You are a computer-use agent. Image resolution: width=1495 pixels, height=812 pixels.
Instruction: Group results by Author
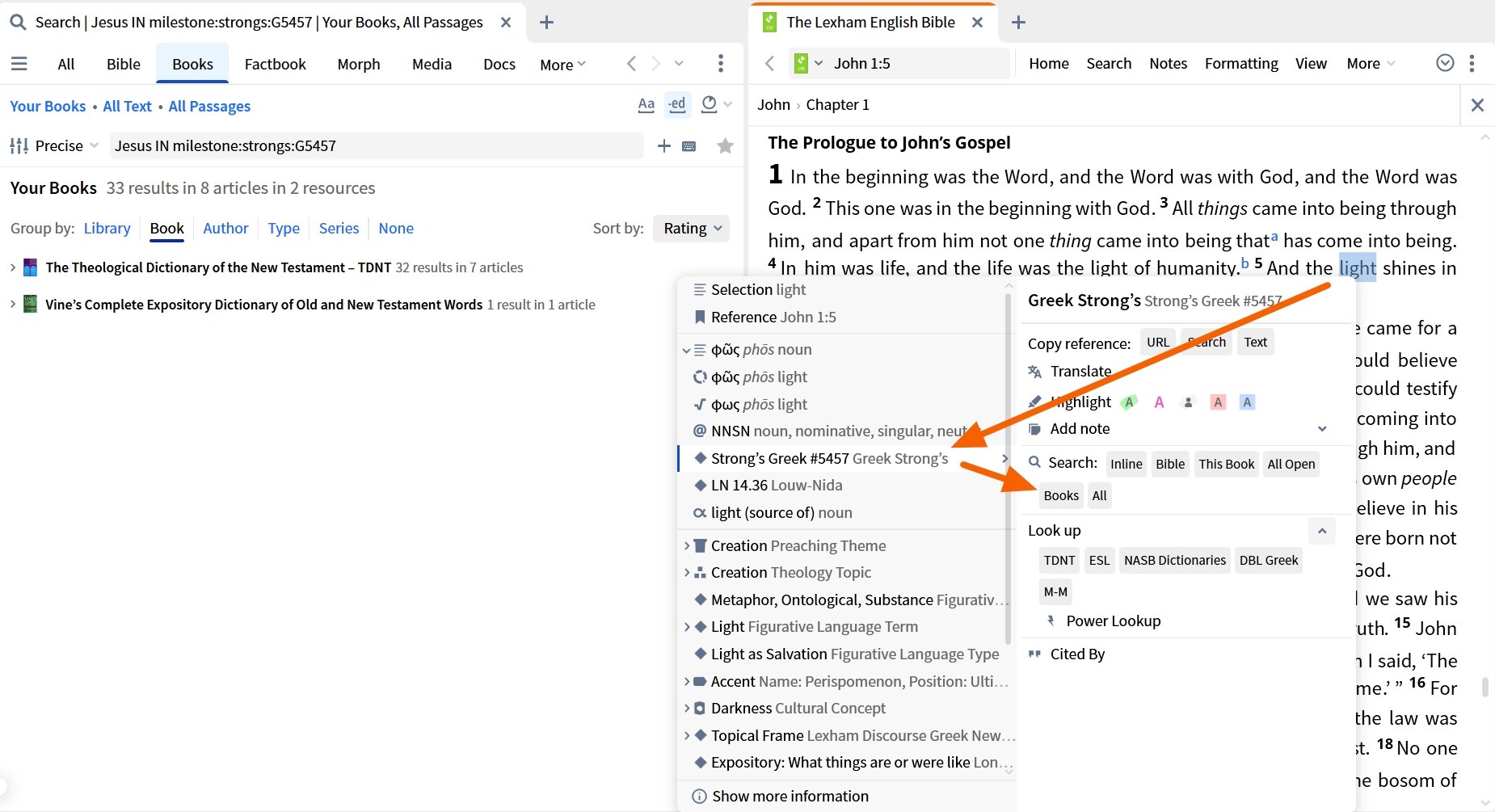(x=225, y=228)
